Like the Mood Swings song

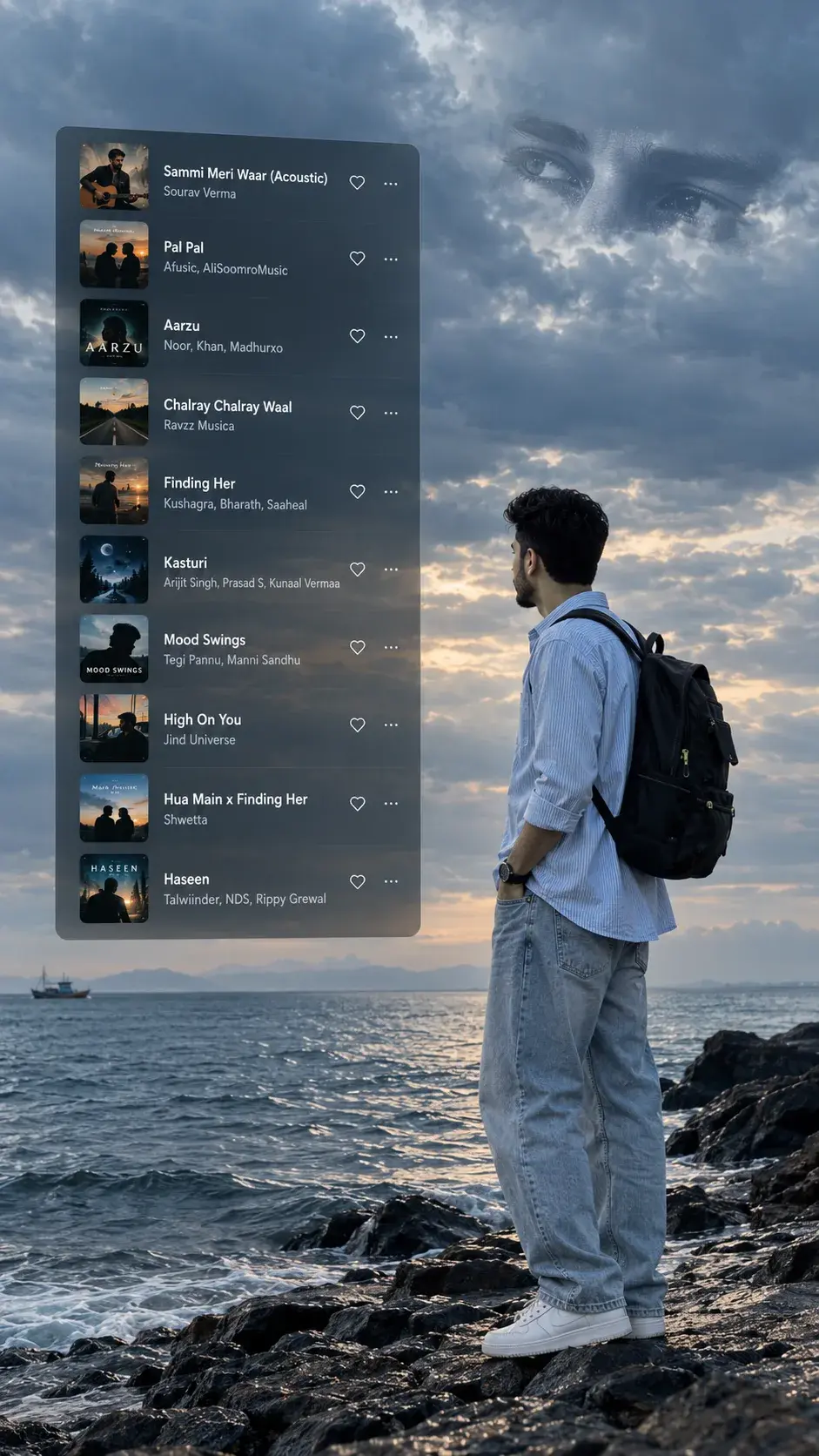coord(357,648)
